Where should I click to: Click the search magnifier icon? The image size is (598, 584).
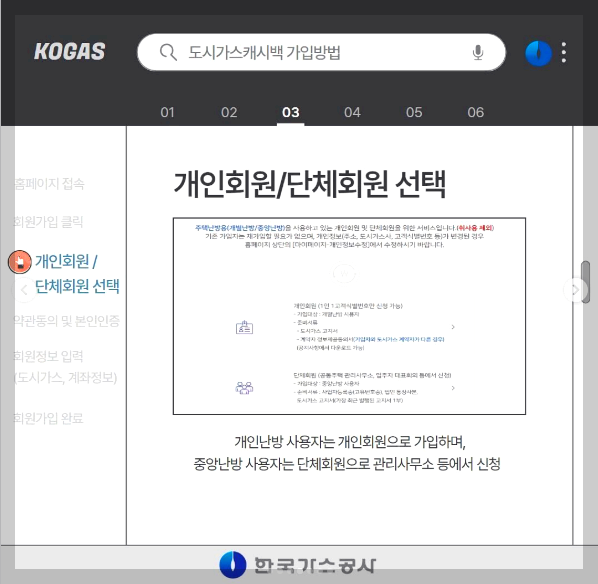[x=168, y=52]
